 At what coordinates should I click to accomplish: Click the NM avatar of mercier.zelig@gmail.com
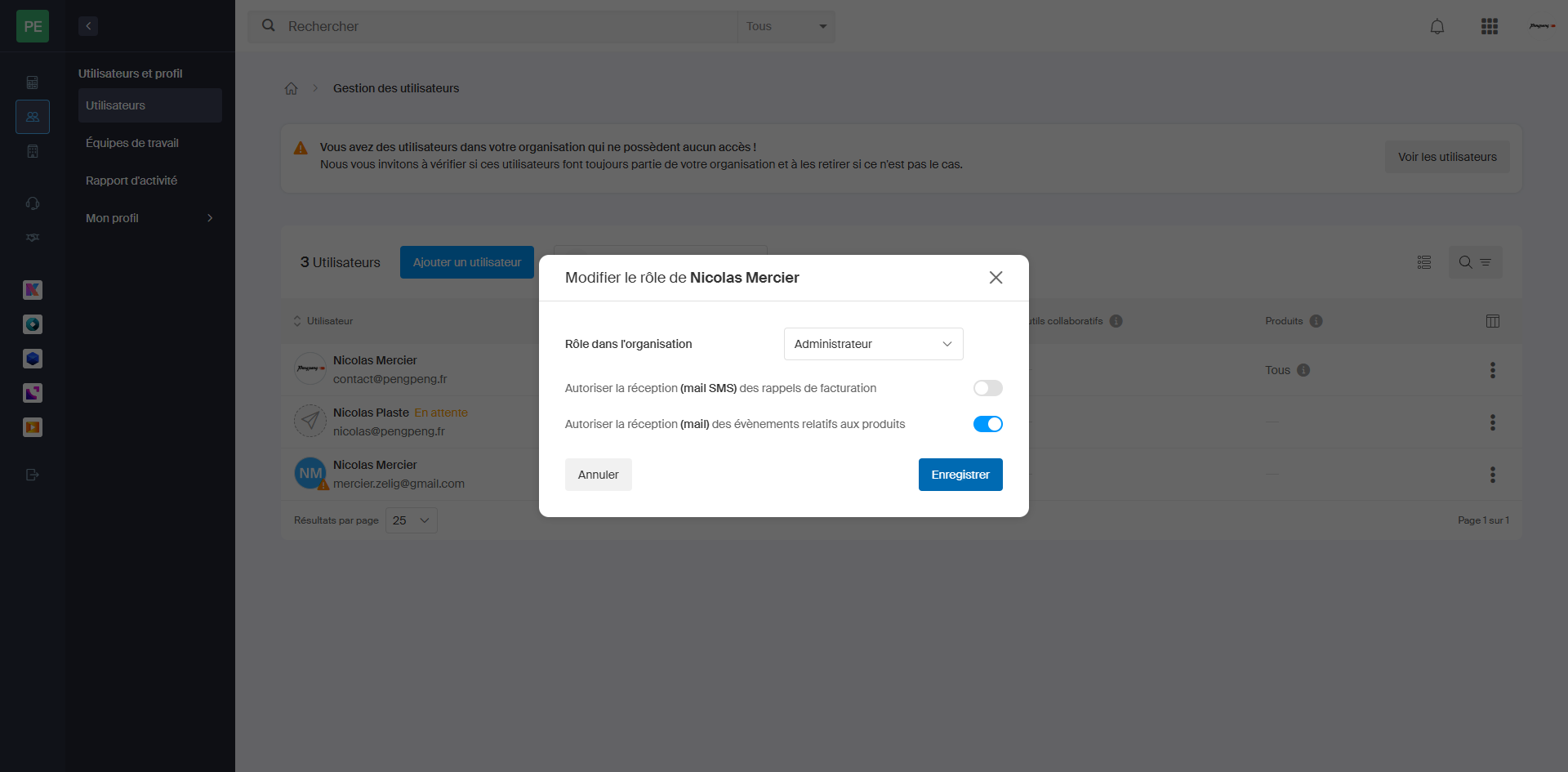pyautogui.click(x=310, y=473)
